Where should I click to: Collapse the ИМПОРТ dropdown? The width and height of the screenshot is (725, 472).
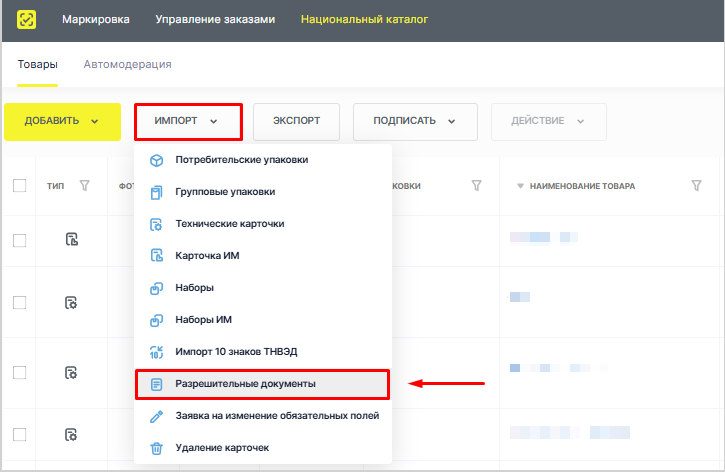tap(188, 122)
